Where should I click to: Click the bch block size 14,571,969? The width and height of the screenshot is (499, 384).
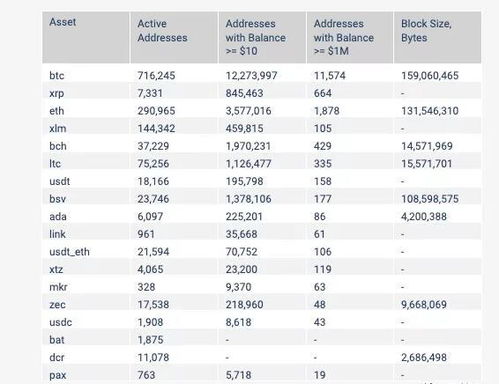427,146
